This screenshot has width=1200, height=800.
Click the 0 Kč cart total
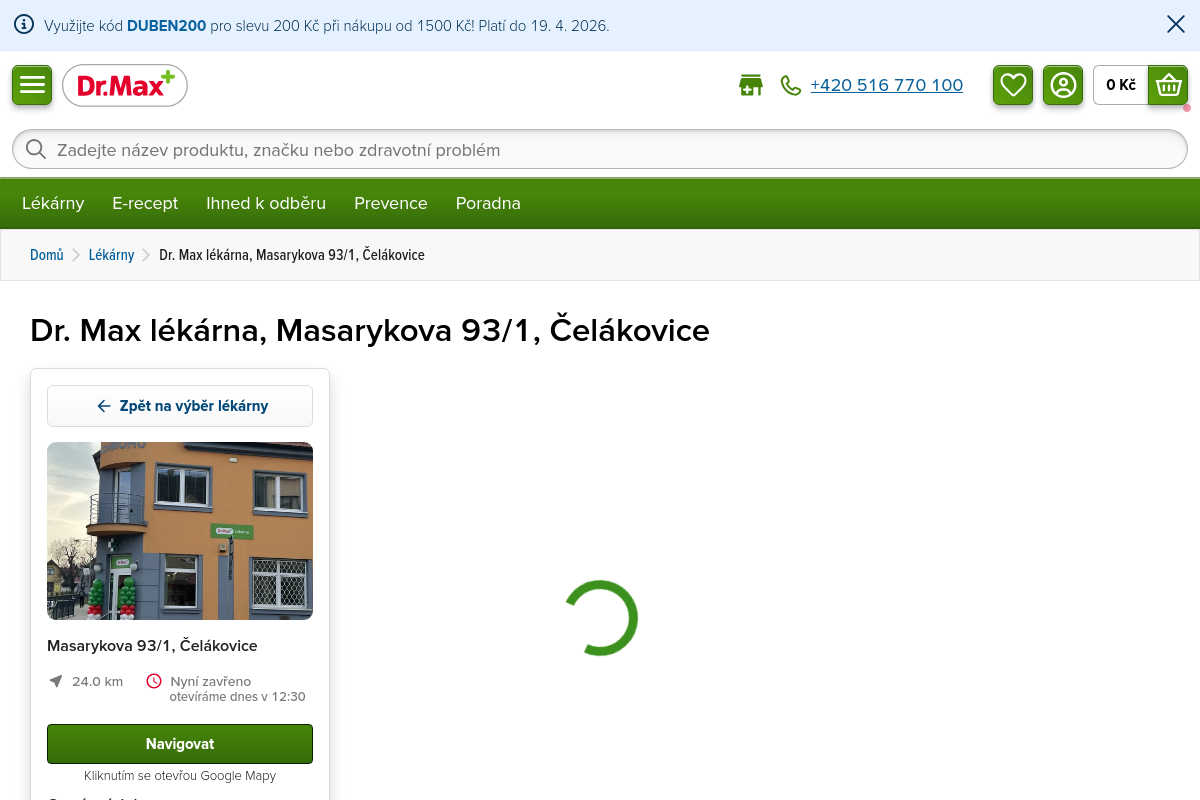point(1121,85)
